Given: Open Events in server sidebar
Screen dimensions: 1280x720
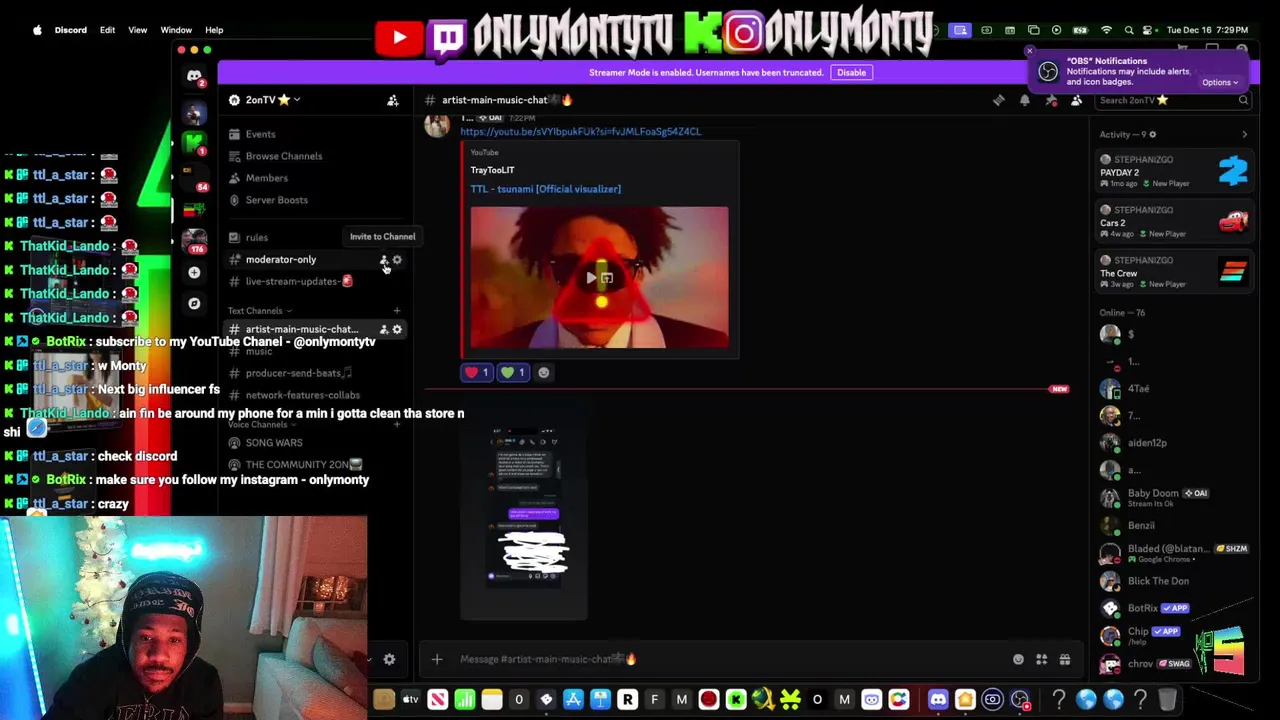Looking at the screenshot, I should tap(260, 134).
